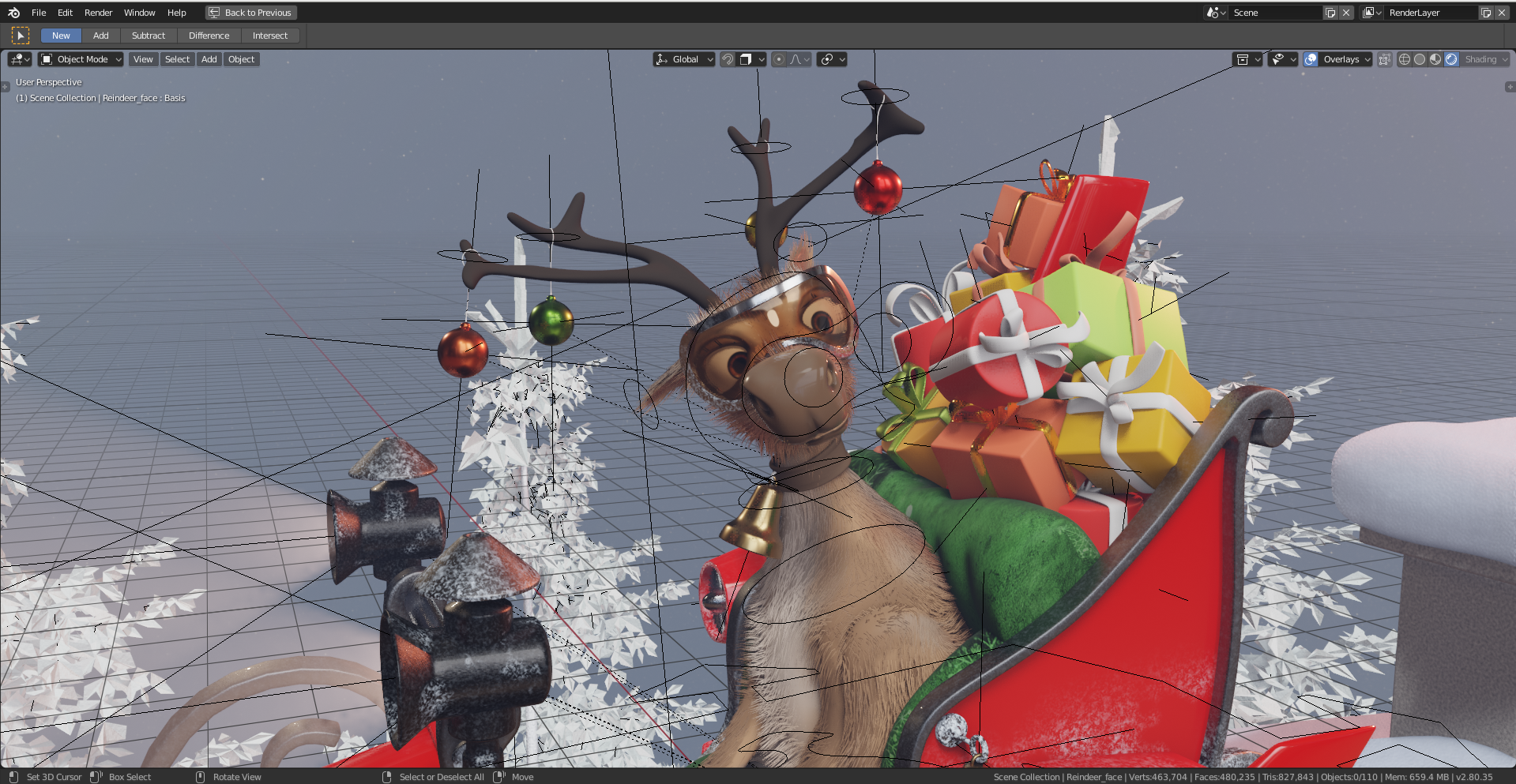The image size is (1516, 784).
Task: Open the viewport View menu
Action: point(143,59)
